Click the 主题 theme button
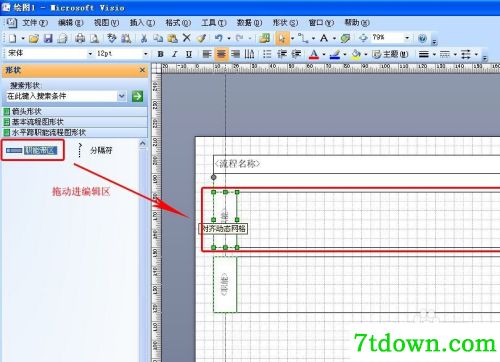 pyautogui.click(x=390, y=54)
